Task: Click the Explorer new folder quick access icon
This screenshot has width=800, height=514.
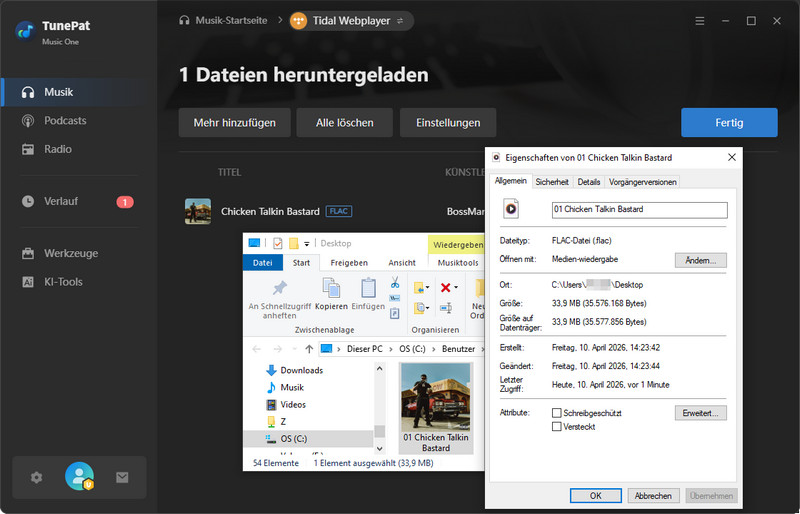Action: pyautogui.click(x=294, y=243)
